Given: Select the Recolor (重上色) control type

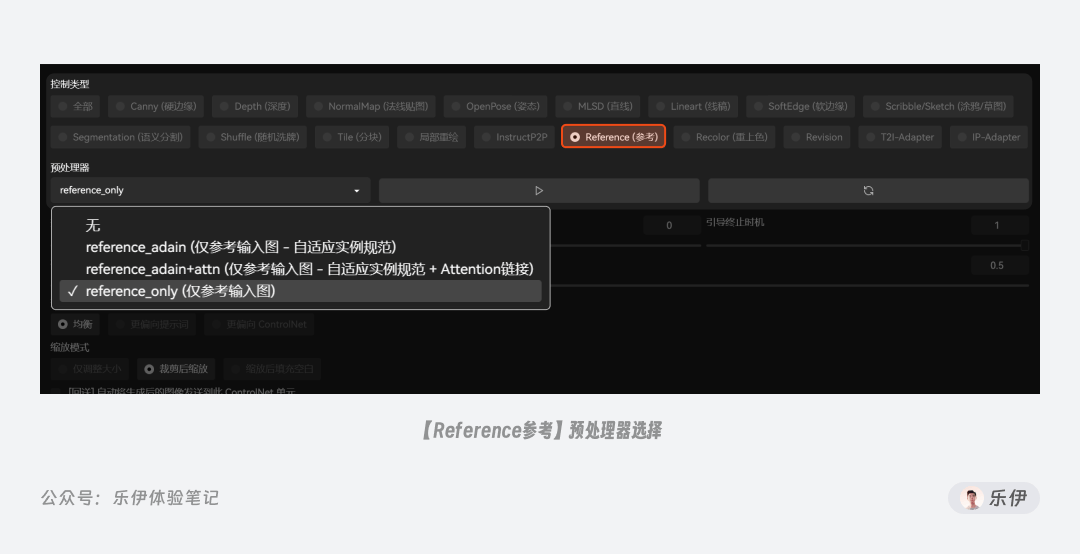Looking at the screenshot, I should click(724, 137).
